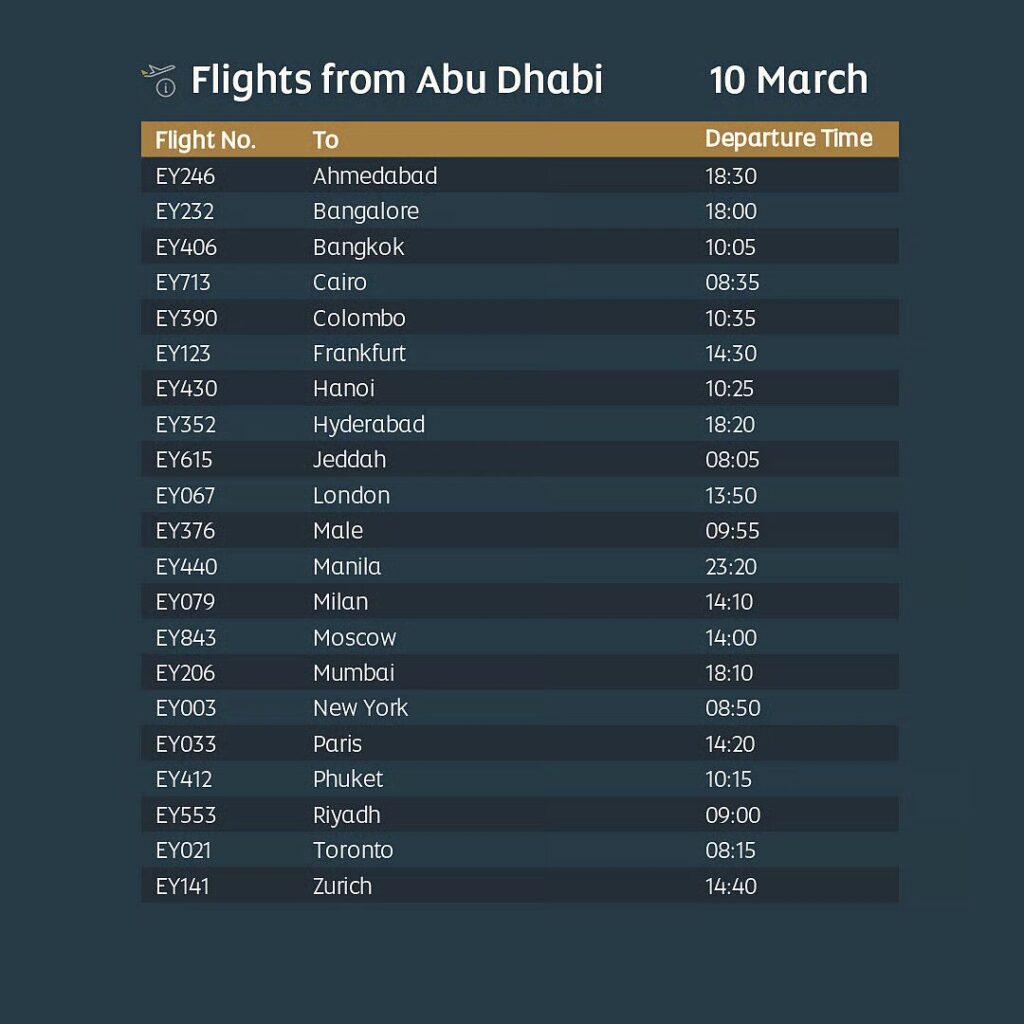Select the Hanoi destination

click(x=343, y=389)
